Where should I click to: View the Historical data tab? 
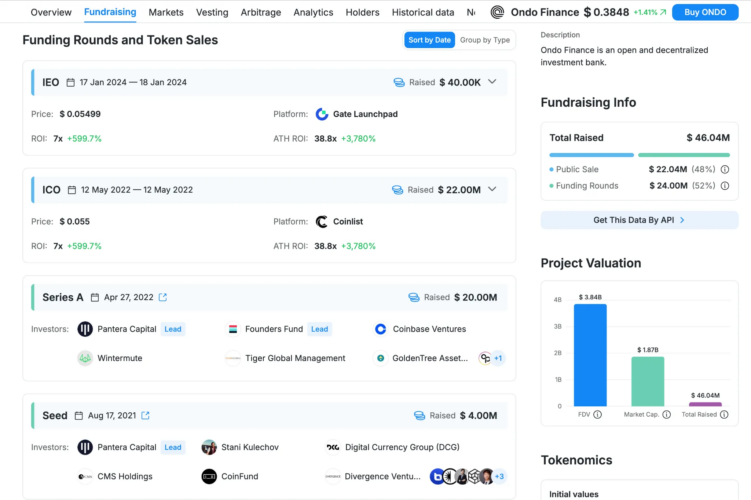click(x=422, y=12)
